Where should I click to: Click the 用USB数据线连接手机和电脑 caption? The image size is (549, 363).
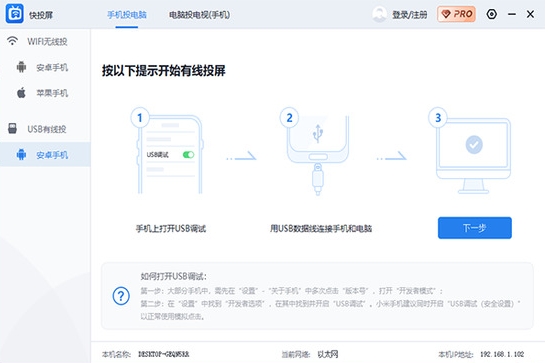[321, 229]
